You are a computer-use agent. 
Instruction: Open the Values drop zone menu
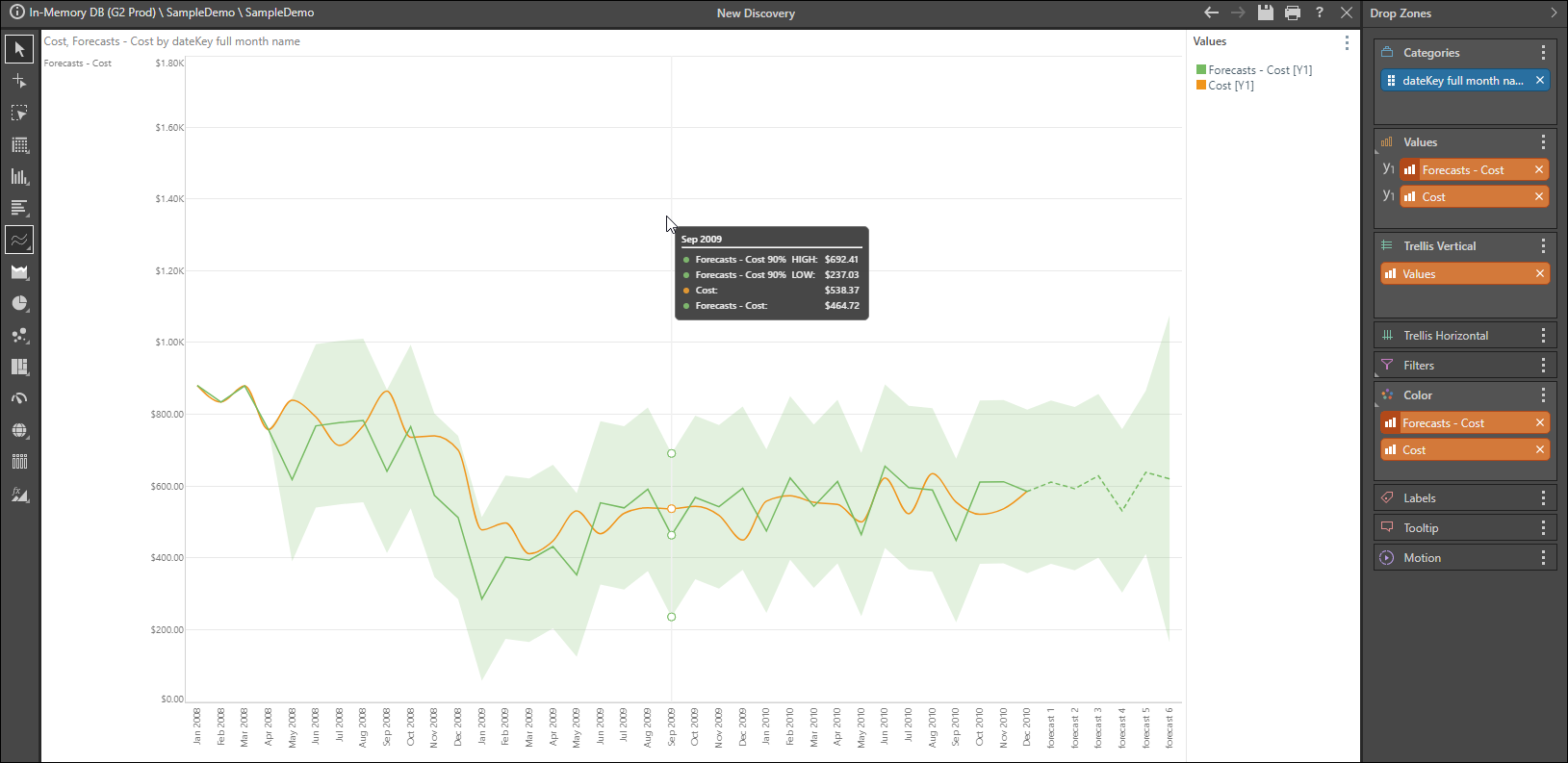pyautogui.click(x=1543, y=142)
